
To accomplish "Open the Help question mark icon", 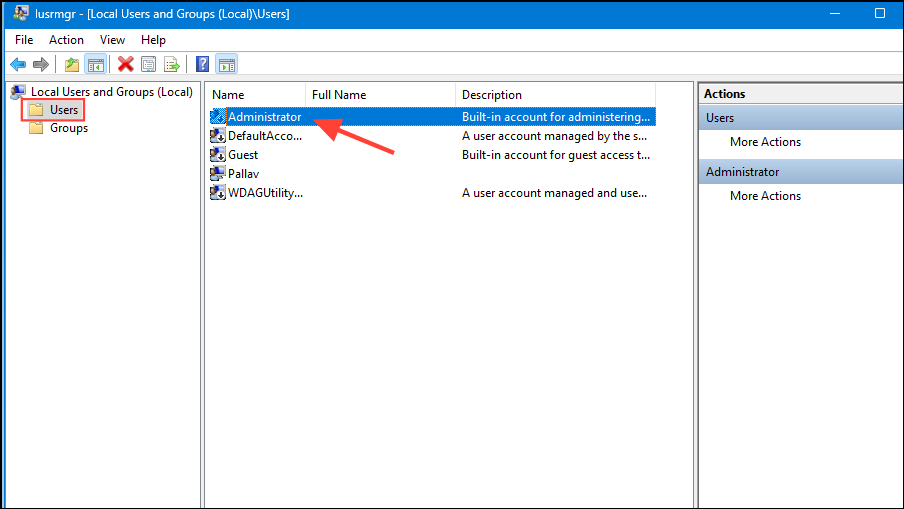I will pos(202,64).
